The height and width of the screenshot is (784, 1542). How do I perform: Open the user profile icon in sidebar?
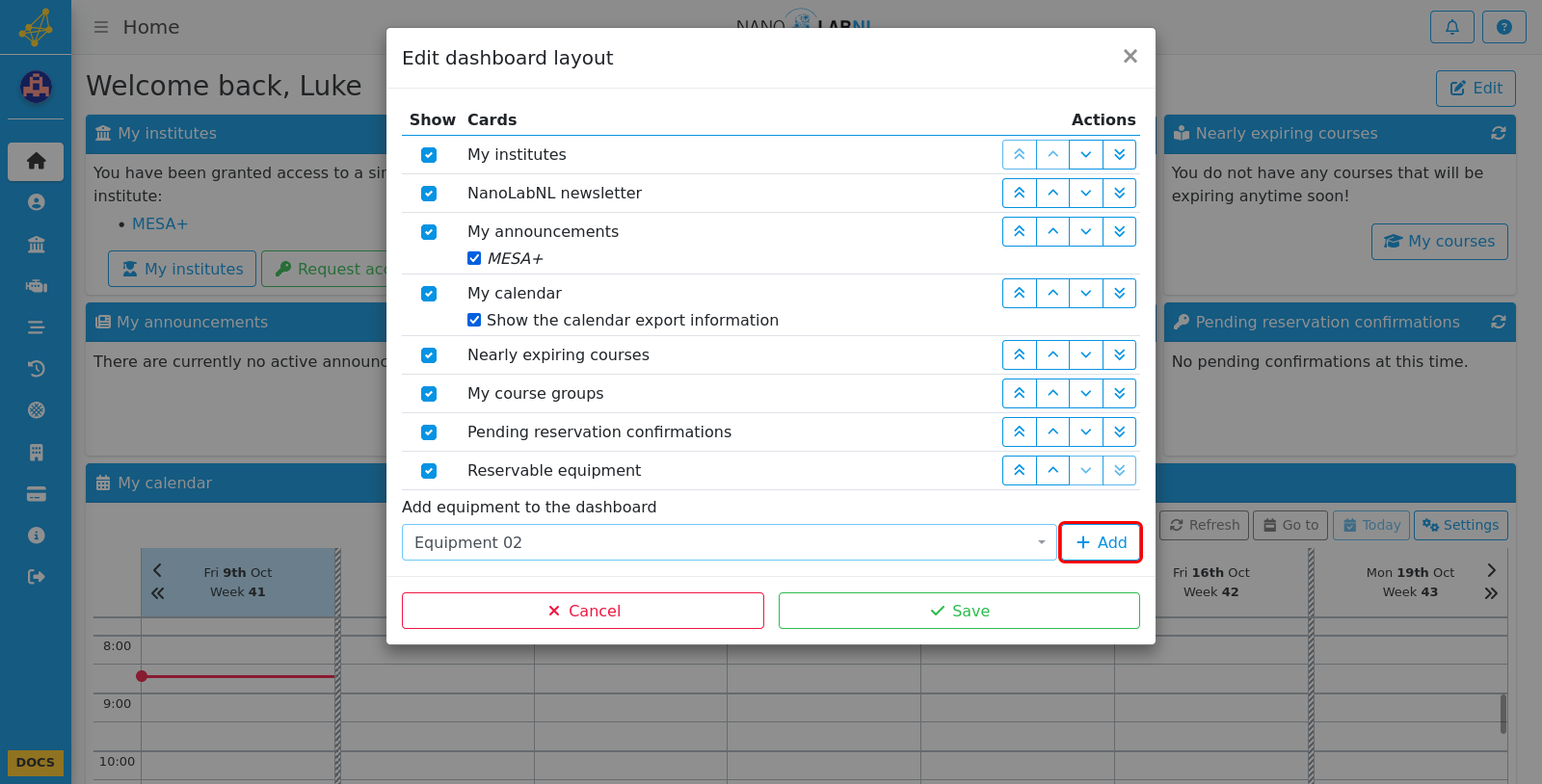pos(36,202)
